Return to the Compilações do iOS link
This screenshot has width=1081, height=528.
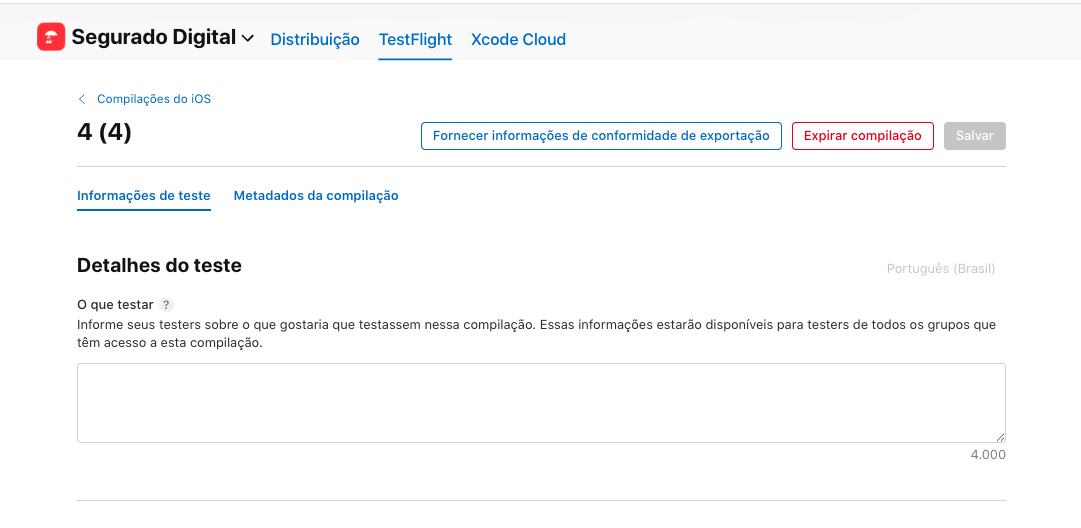(153, 99)
